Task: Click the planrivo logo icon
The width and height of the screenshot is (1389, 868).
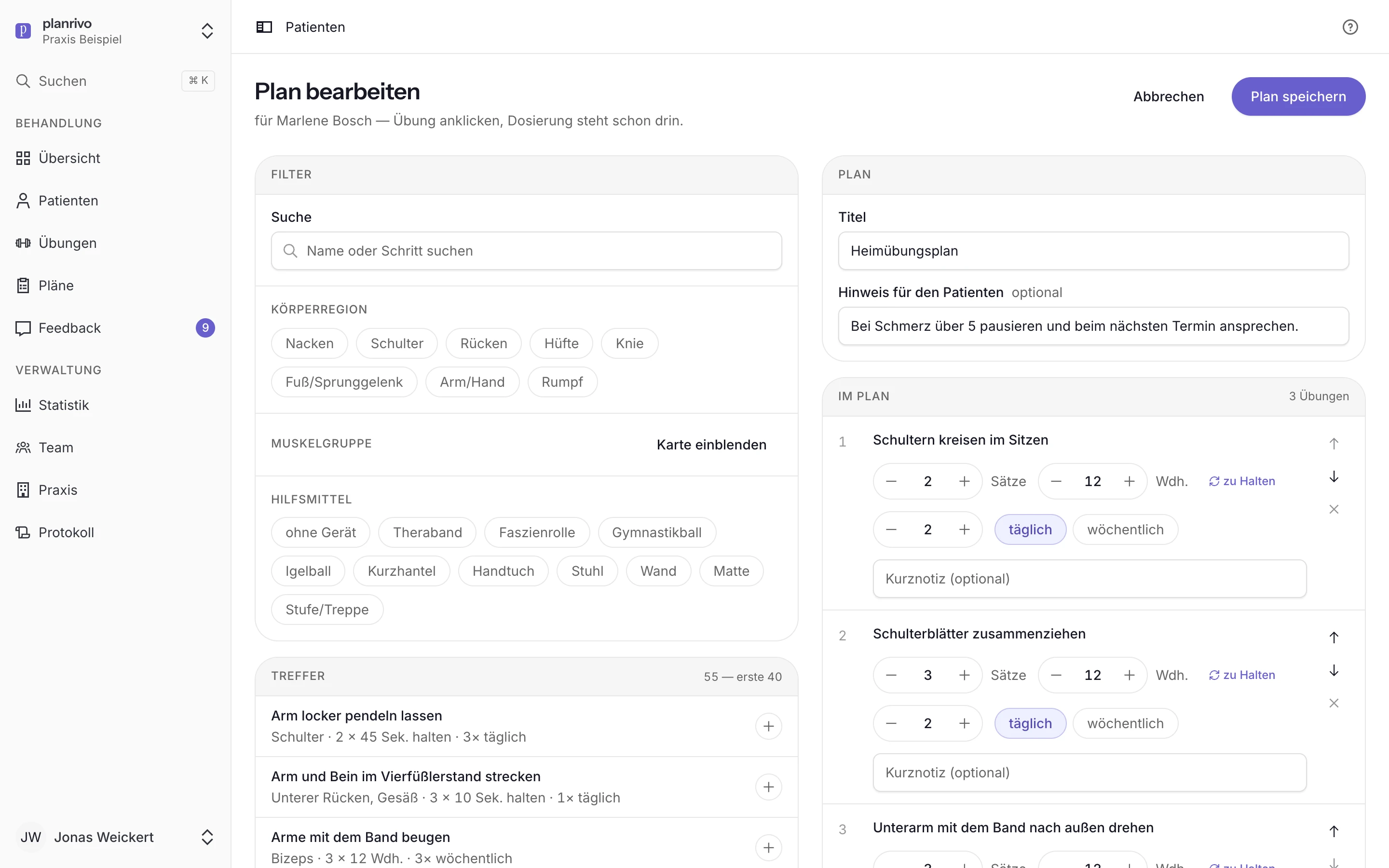Action: point(23,30)
